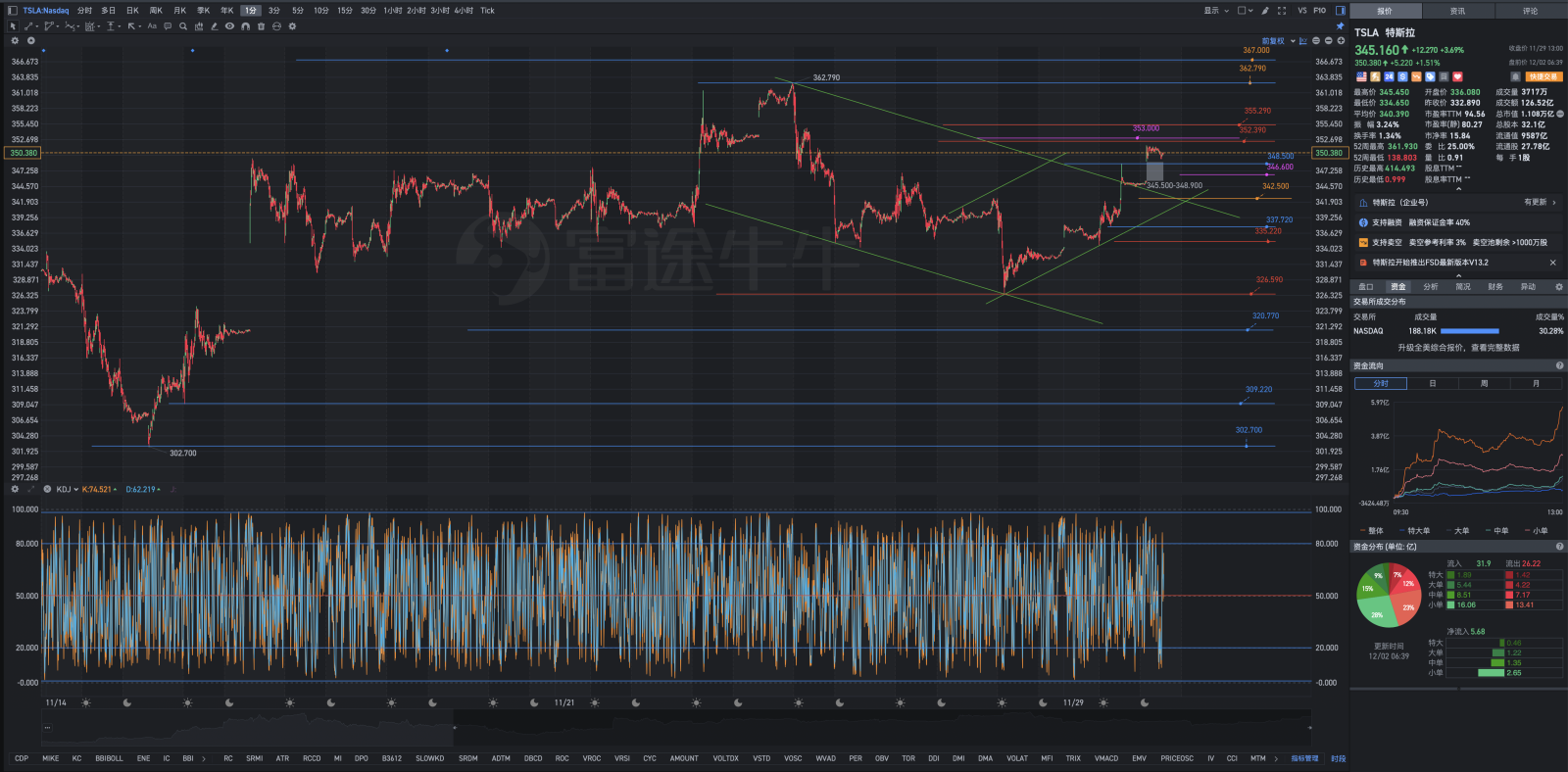The width and height of the screenshot is (1568, 772).
Task: Click the F10 button
Action: [1320, 11]
